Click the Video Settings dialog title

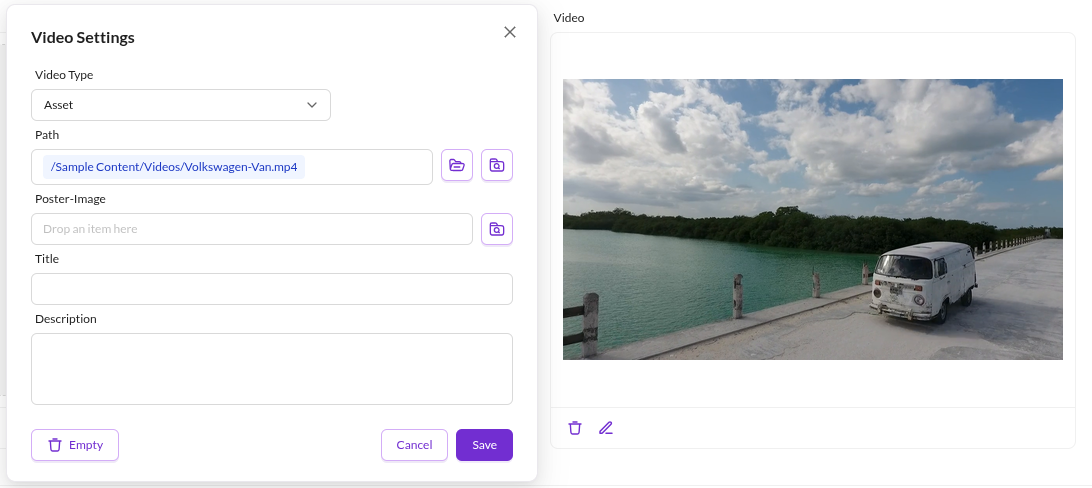[x=83, y=38]
